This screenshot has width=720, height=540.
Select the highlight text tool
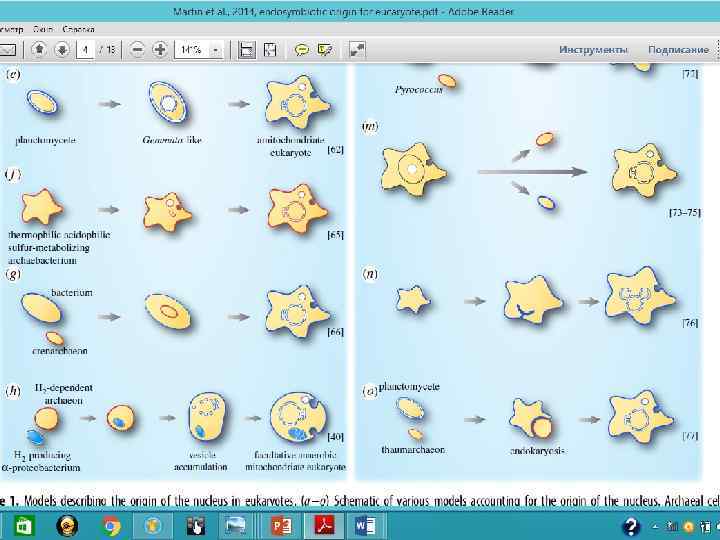point(325,50)
